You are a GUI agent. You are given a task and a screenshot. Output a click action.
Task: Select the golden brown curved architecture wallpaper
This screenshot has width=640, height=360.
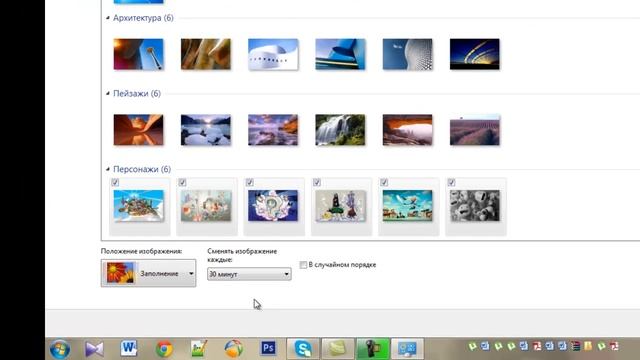tap(206, 54)
